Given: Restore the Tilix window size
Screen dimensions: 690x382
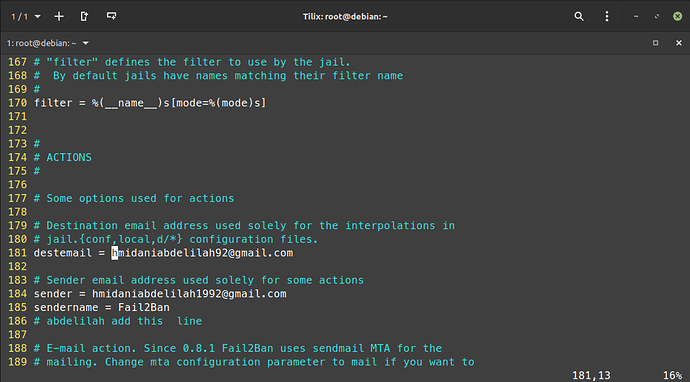Looking at the screenshot, I should coord(657,17).
